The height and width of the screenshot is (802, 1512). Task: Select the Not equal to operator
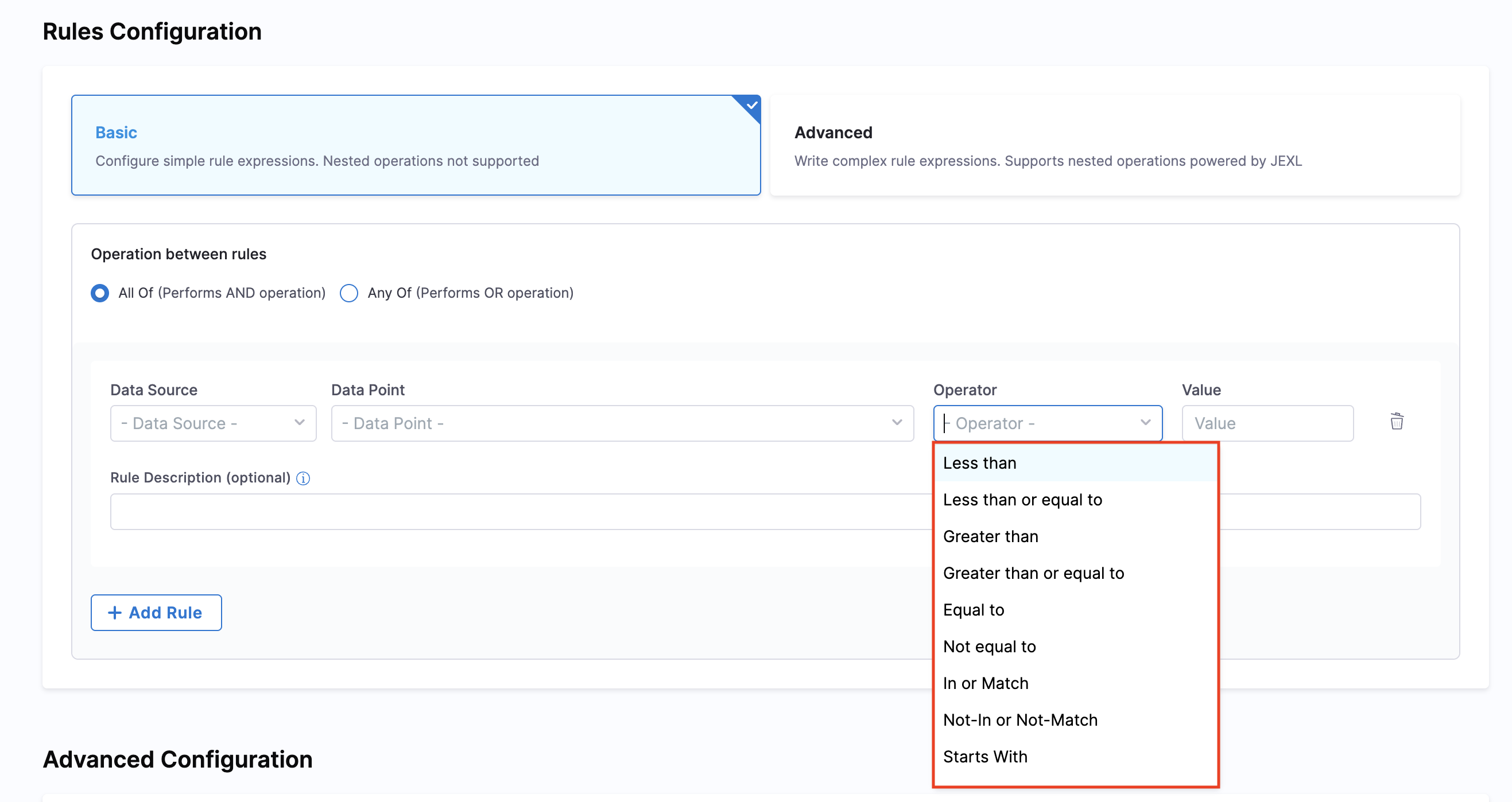point(989,647)
